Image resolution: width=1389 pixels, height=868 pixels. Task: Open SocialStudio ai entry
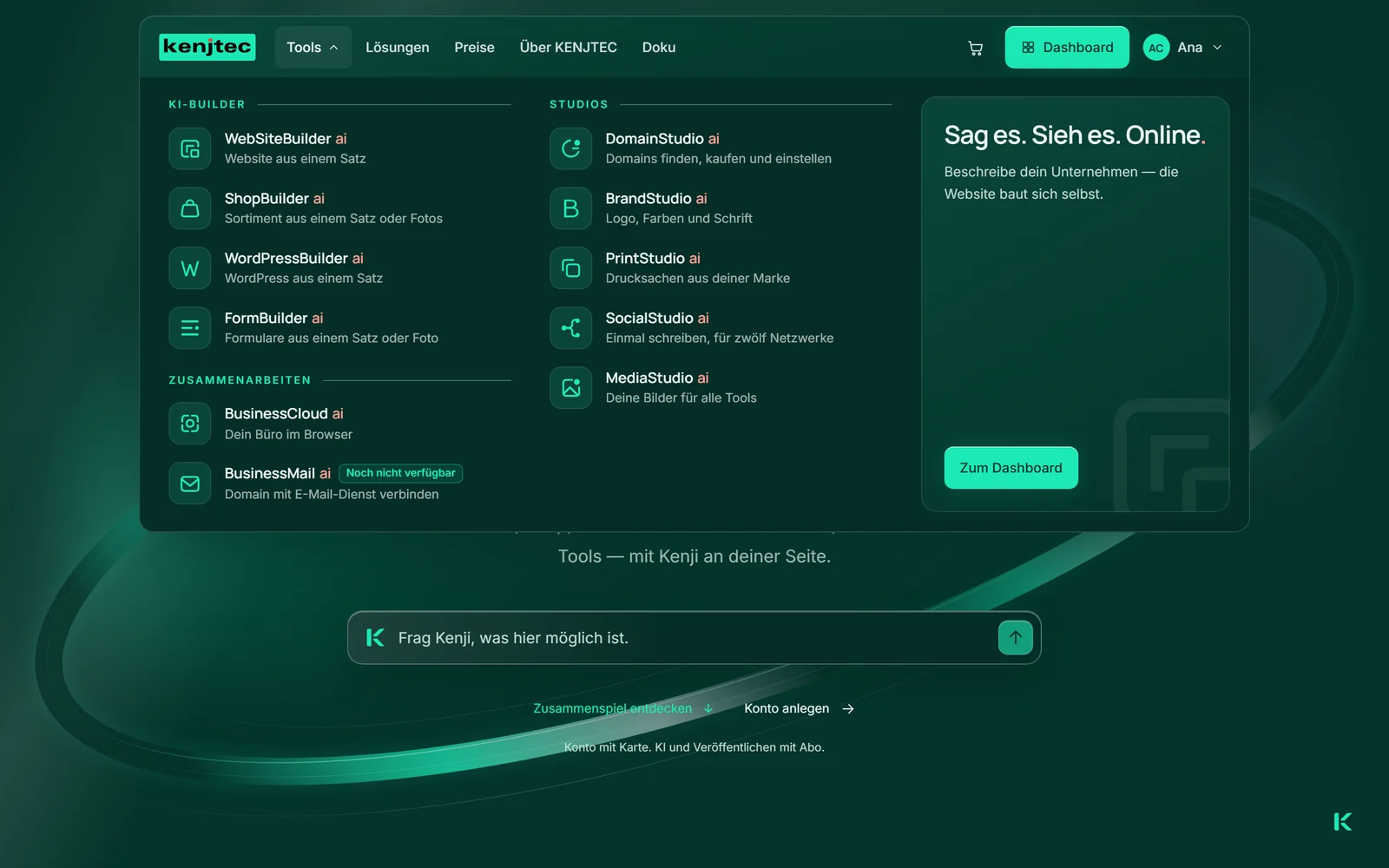[720, 328]
